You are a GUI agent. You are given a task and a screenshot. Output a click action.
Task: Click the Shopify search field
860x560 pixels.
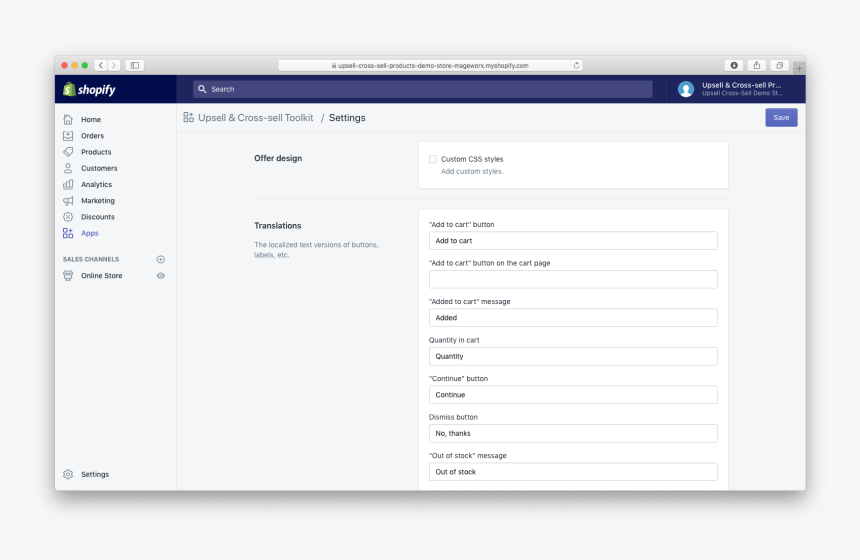422,89
